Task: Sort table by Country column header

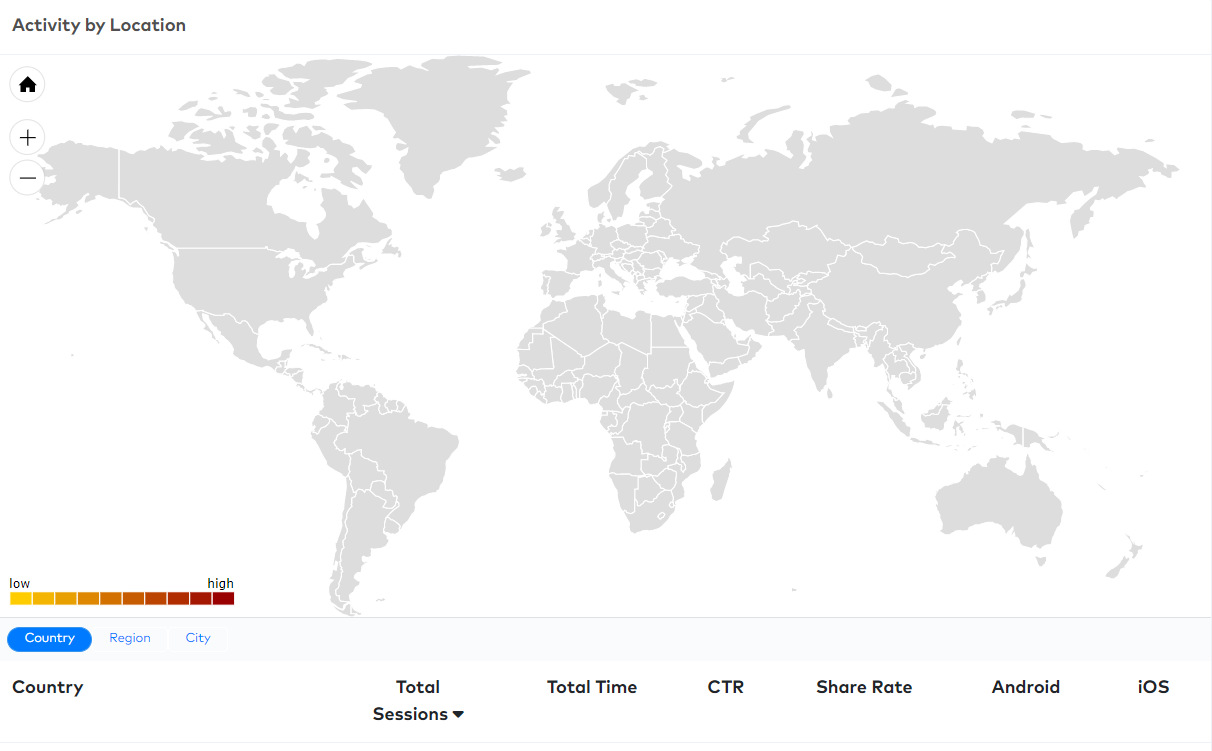Action: click(x=47, y=687)
